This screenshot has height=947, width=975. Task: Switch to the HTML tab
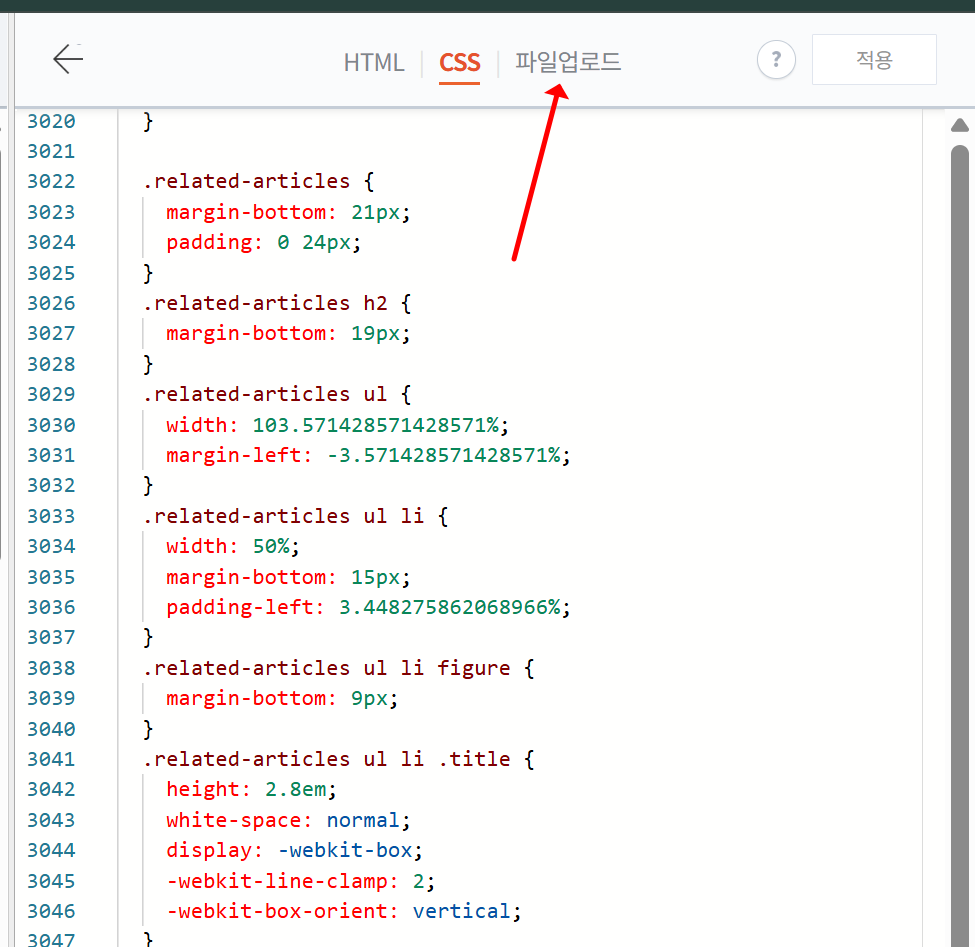374,62
